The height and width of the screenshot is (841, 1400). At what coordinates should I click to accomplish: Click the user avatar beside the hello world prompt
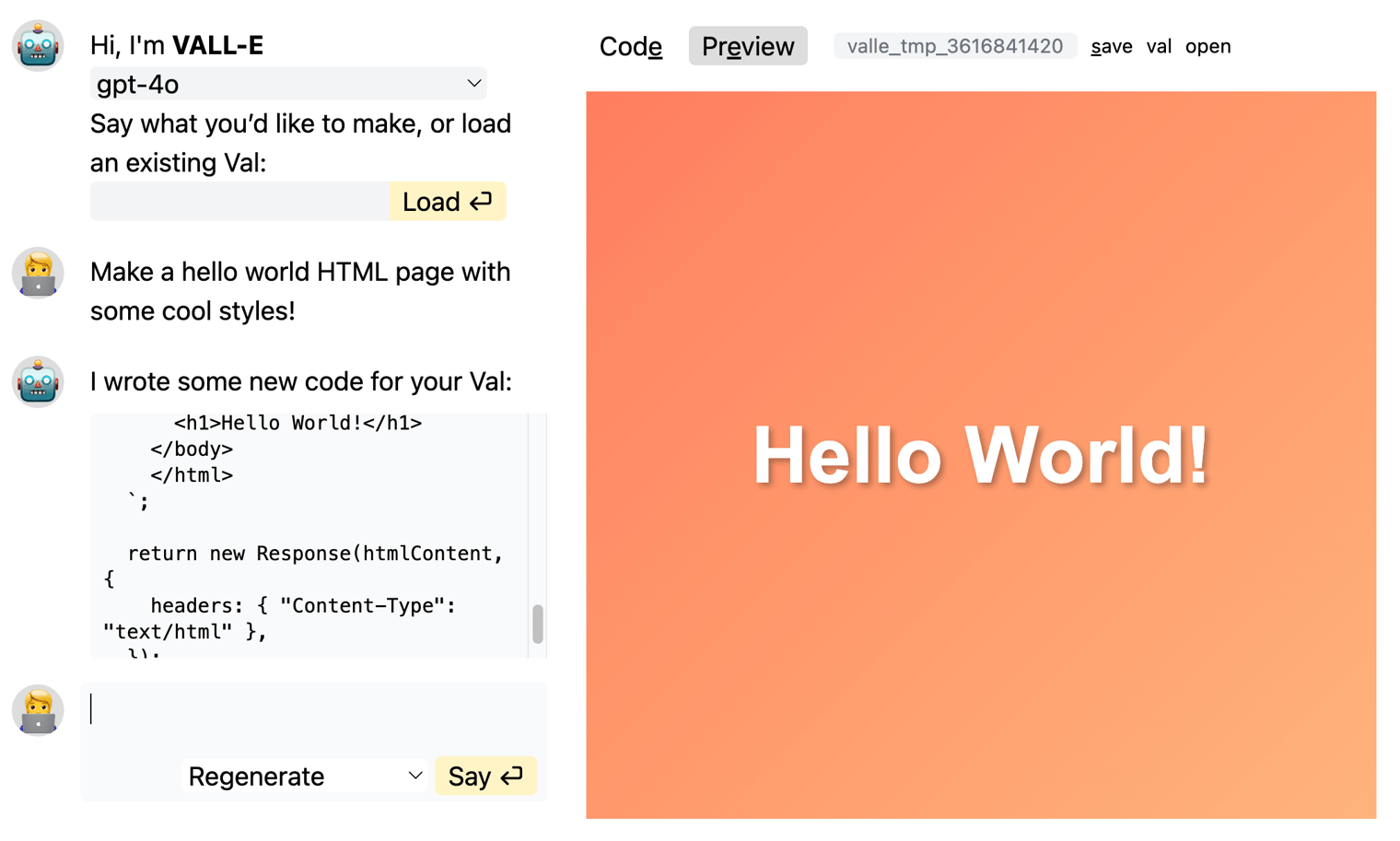[x=38, y=273]
